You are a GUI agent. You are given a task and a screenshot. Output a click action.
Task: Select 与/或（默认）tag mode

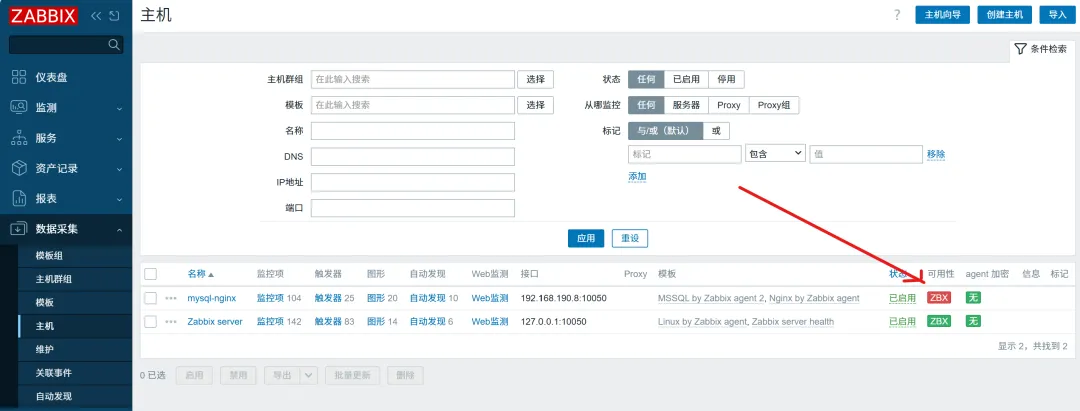point(665,131)
